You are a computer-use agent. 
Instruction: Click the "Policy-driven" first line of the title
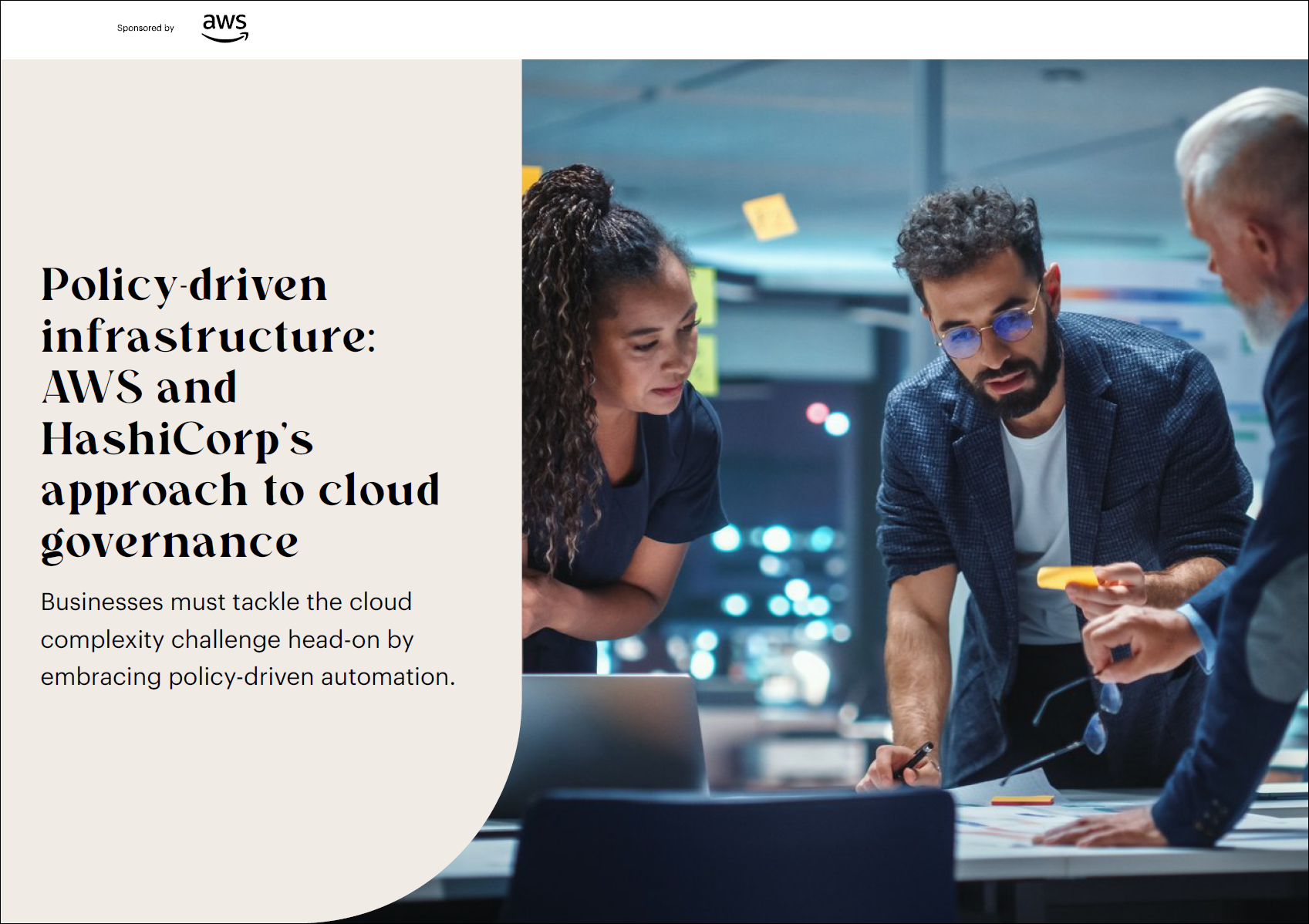coord(184,285)
